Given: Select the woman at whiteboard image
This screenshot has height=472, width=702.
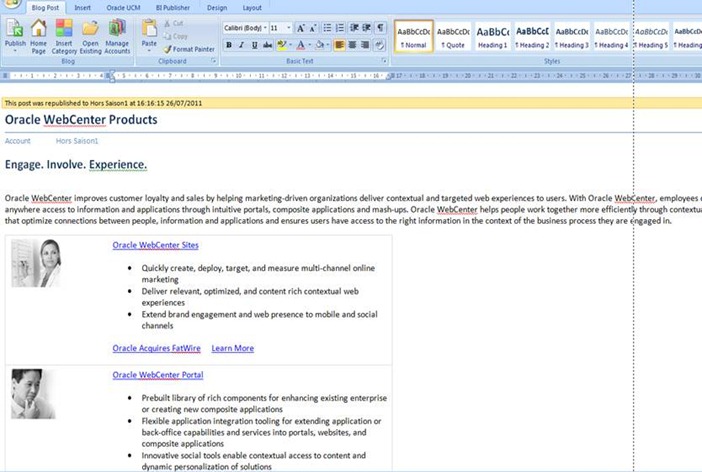Looking at the screenshot, I should coord(36,263).
